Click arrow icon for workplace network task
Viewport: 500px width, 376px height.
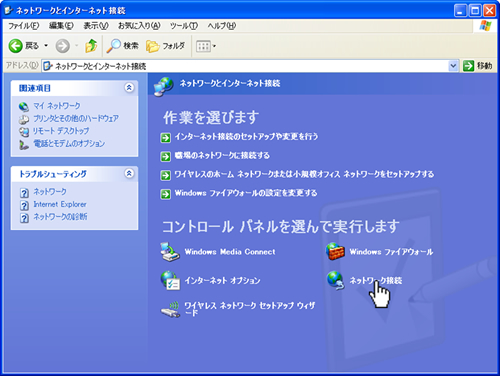point(165,156)
